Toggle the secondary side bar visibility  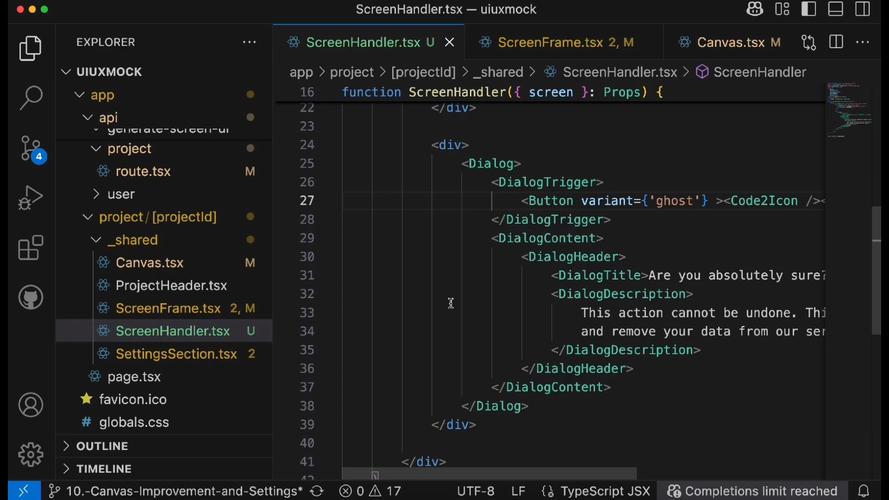pos(862,10)
